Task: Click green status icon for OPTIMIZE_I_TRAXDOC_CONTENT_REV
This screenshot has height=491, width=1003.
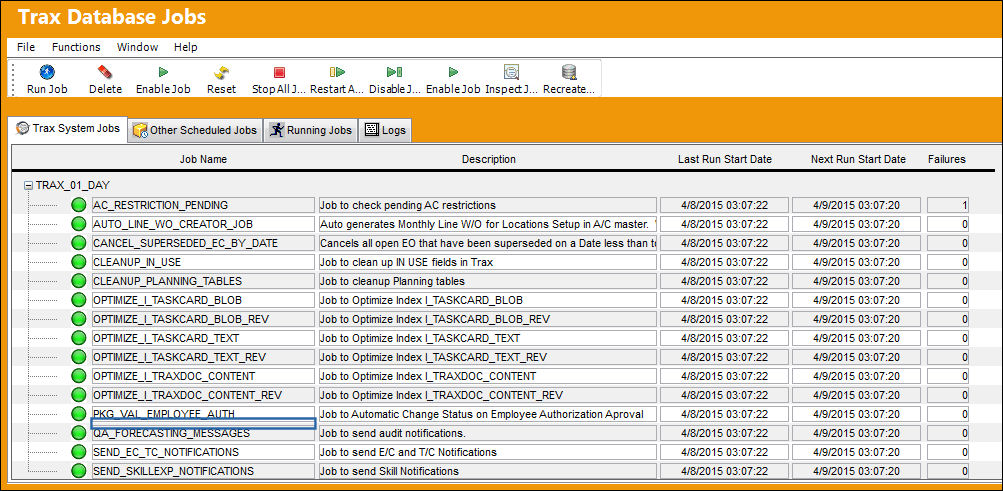Action: click(x=79, y=395)
